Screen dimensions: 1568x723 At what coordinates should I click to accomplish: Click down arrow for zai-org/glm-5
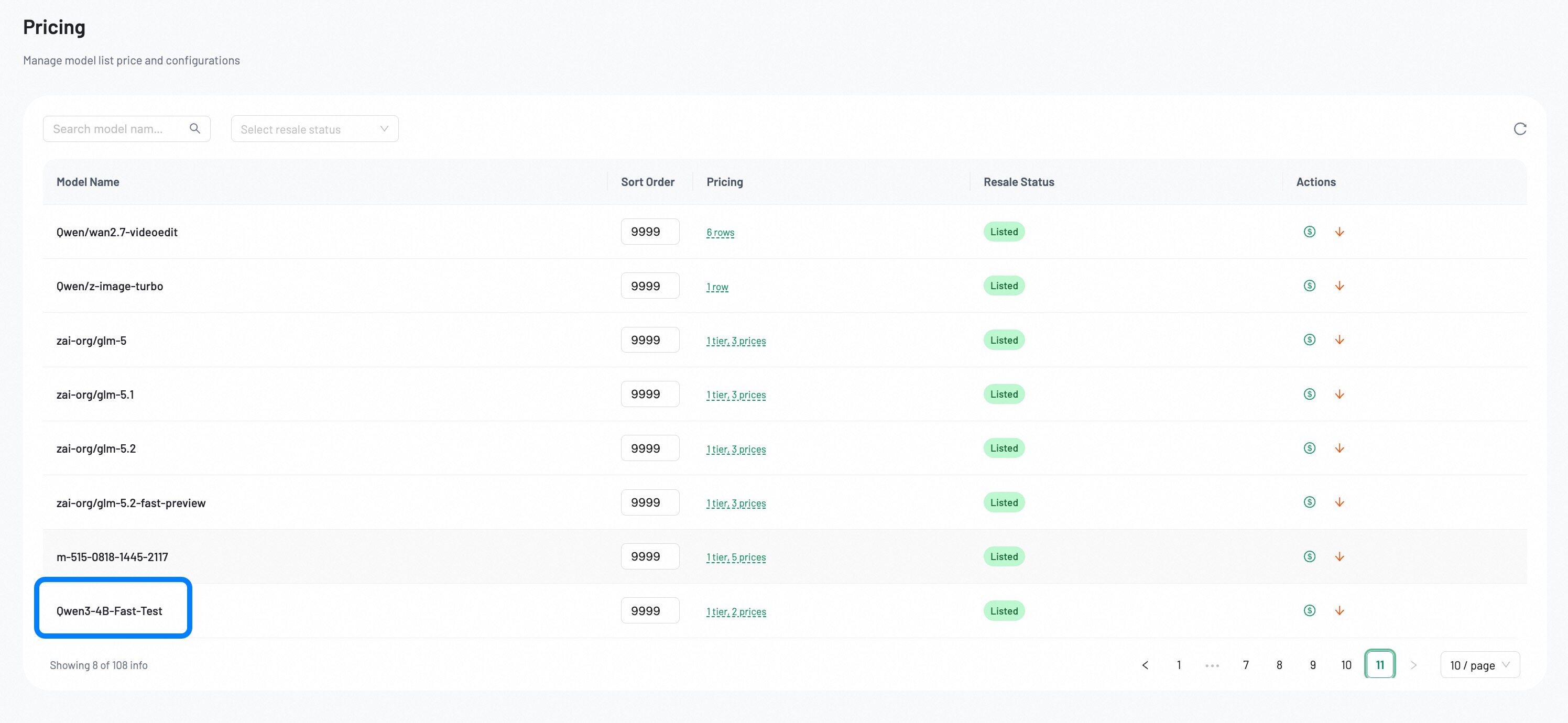point(1339,339)
